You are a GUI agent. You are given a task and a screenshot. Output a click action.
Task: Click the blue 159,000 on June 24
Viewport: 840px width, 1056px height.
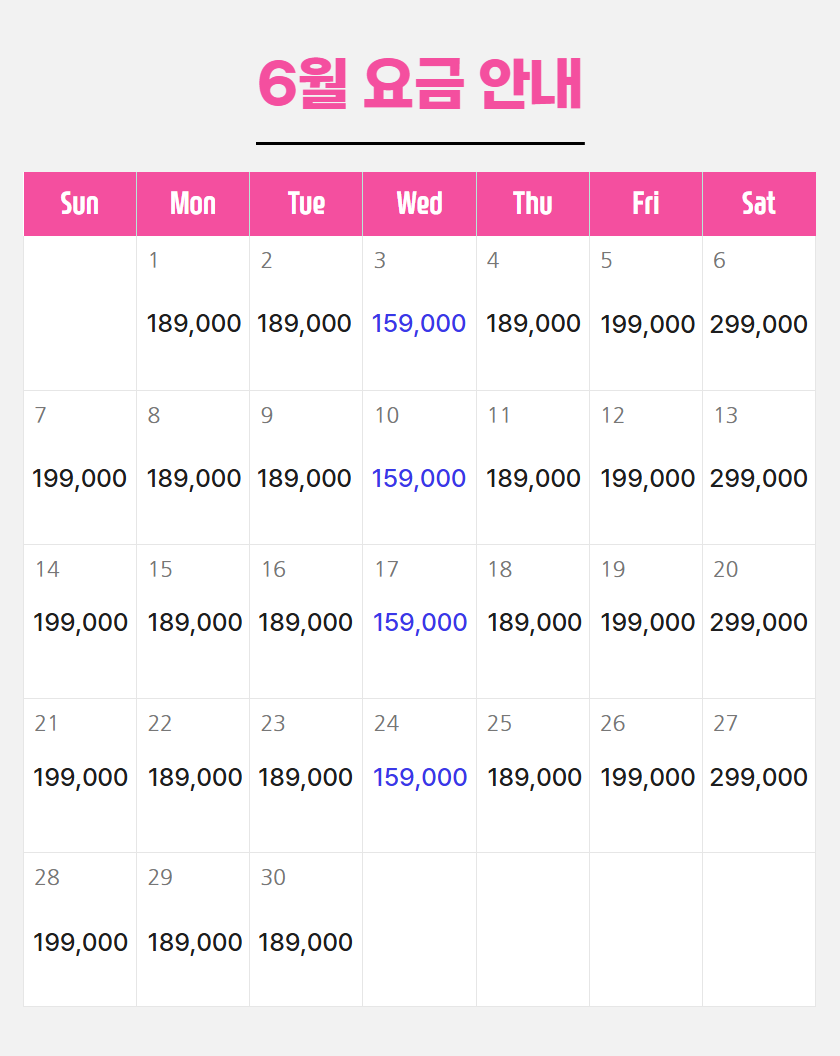pos(420,777)
